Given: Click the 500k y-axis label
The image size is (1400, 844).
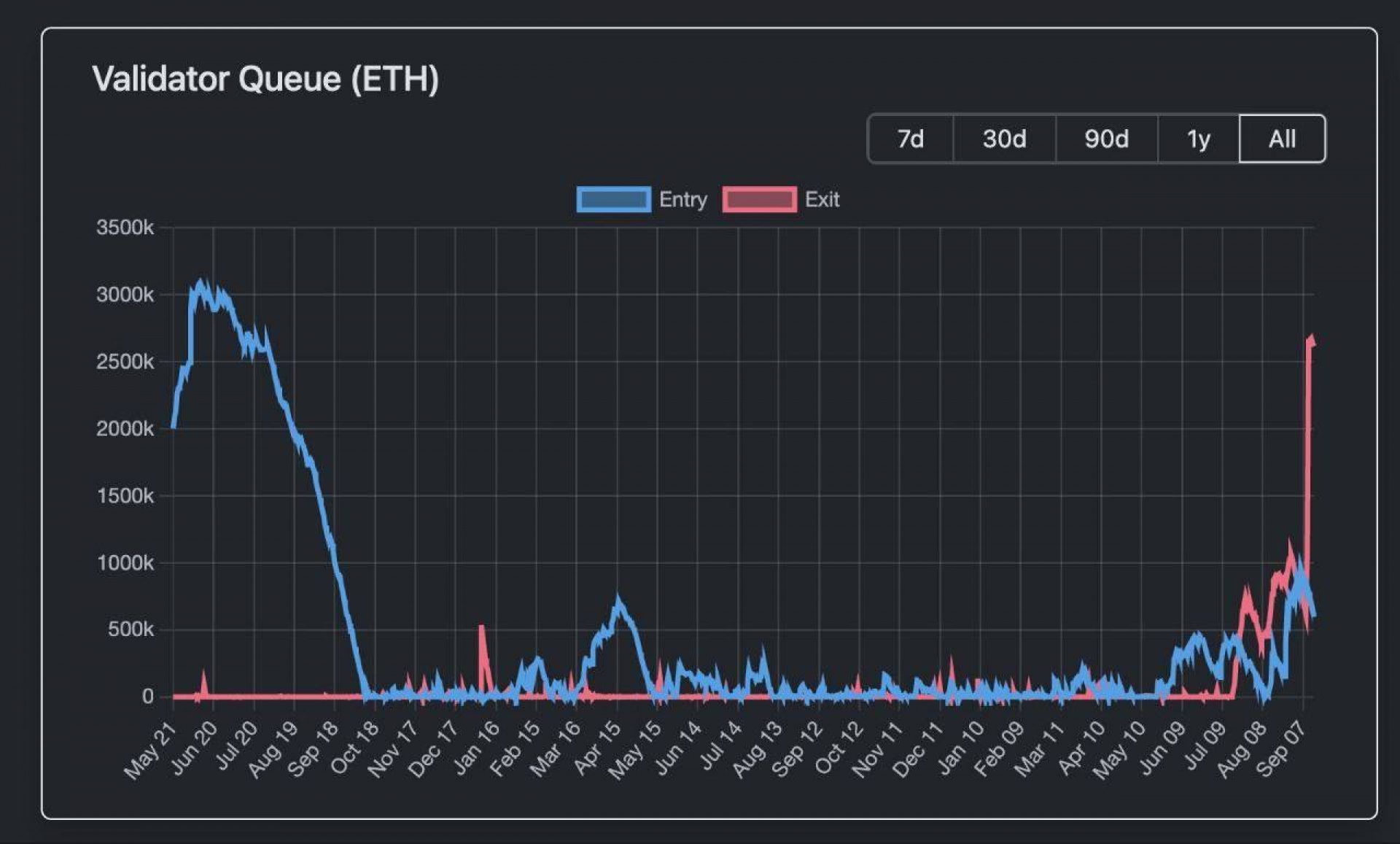Looking at the screenshot, I should (x=131, y=630).
